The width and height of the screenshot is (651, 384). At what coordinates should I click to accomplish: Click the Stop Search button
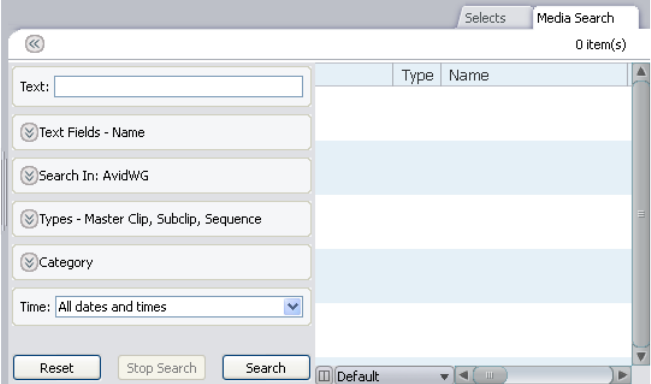[162, 367]
